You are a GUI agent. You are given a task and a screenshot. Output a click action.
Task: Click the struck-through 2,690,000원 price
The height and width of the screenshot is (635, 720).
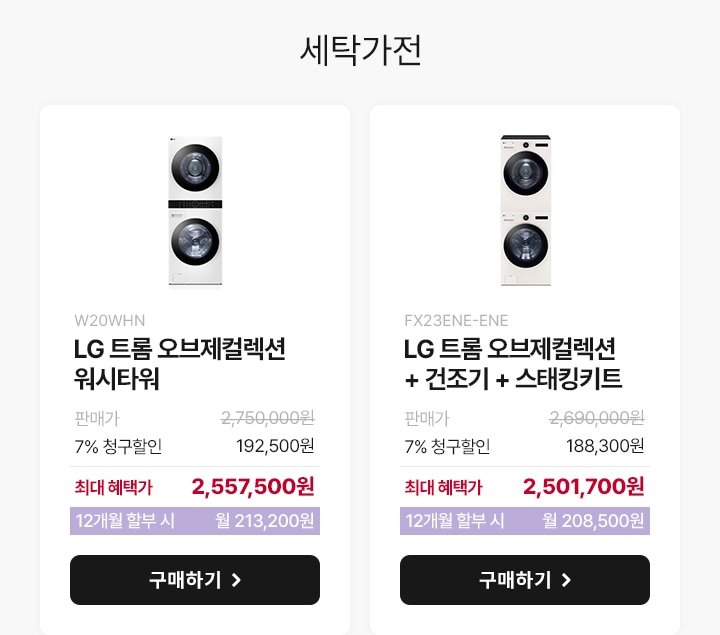click(x=597, y=418)
